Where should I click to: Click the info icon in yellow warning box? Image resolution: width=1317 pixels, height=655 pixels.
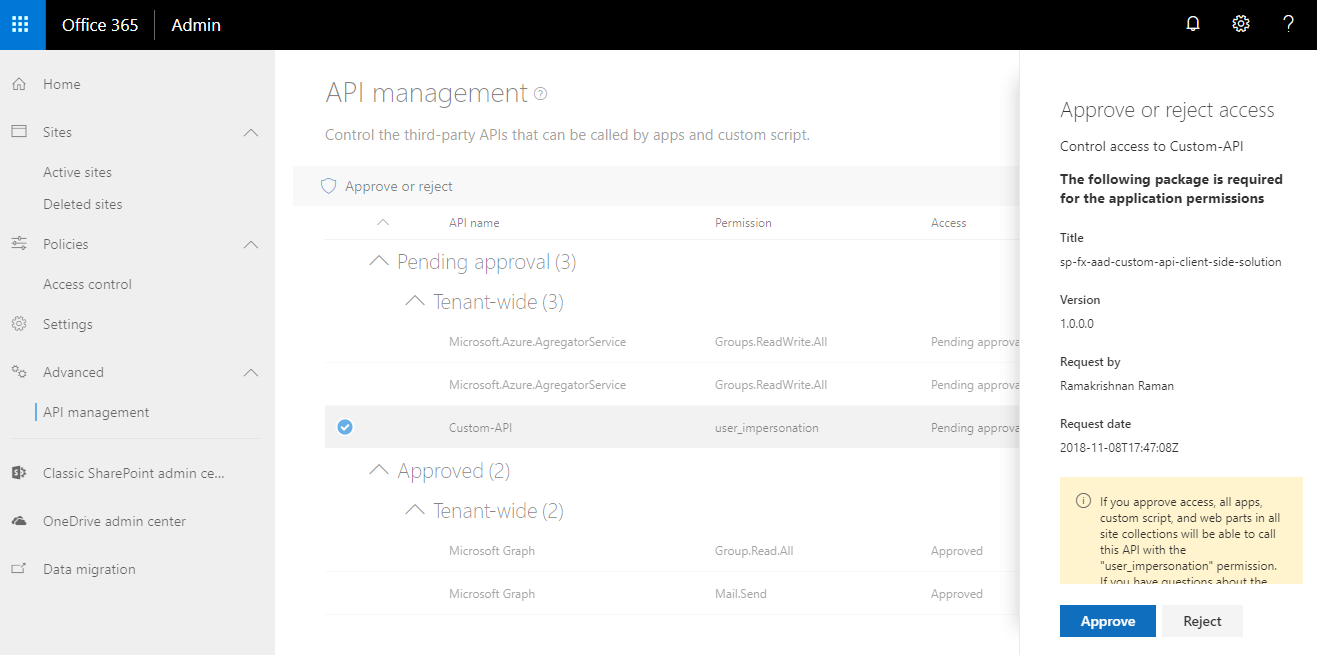1083,501
